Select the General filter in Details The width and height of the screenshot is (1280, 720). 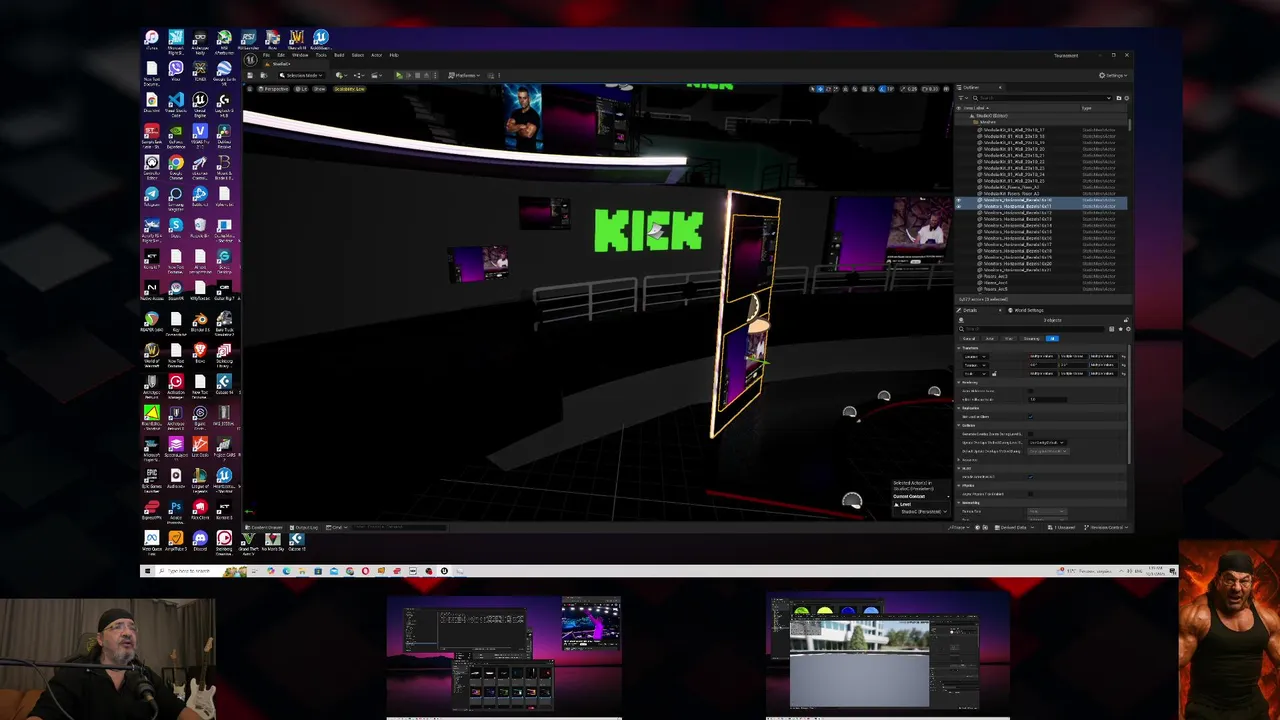(969, 338)
